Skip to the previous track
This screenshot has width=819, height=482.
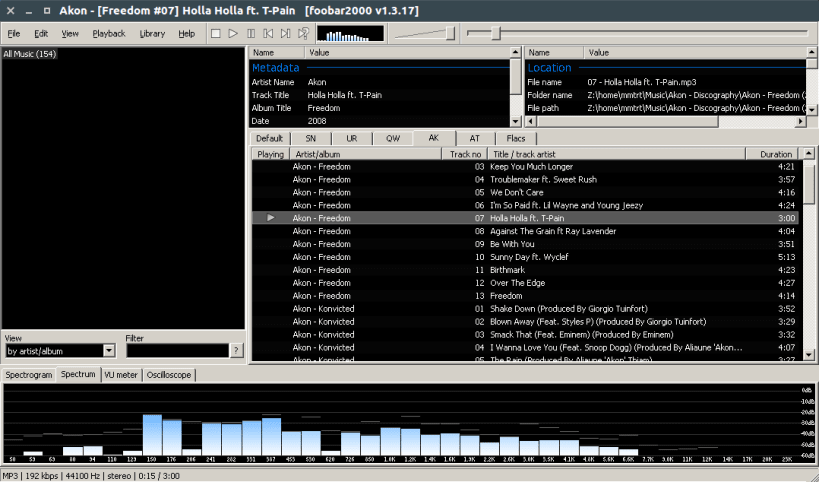268,33
